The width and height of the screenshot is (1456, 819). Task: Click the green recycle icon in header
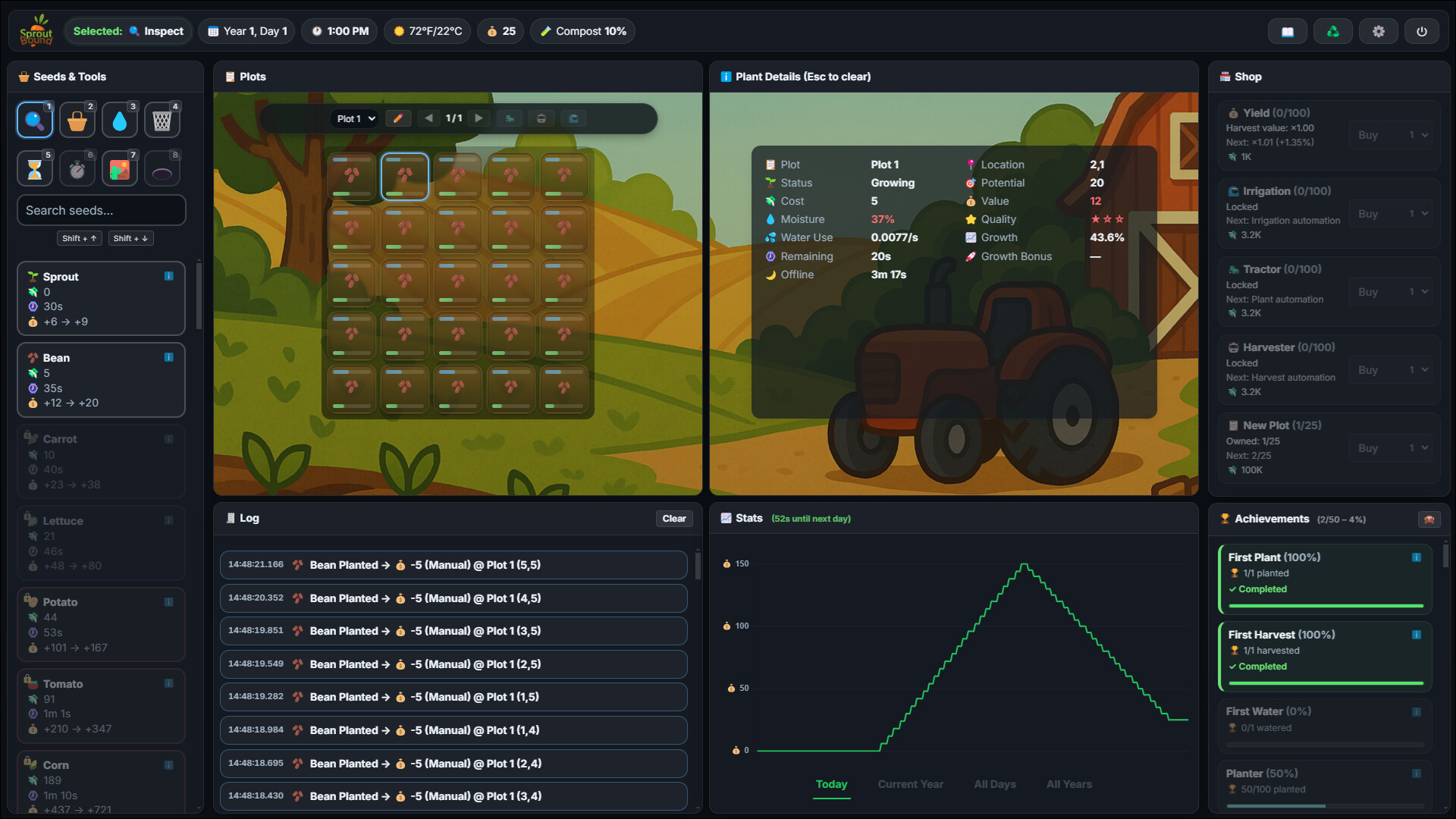(1332, 32)
